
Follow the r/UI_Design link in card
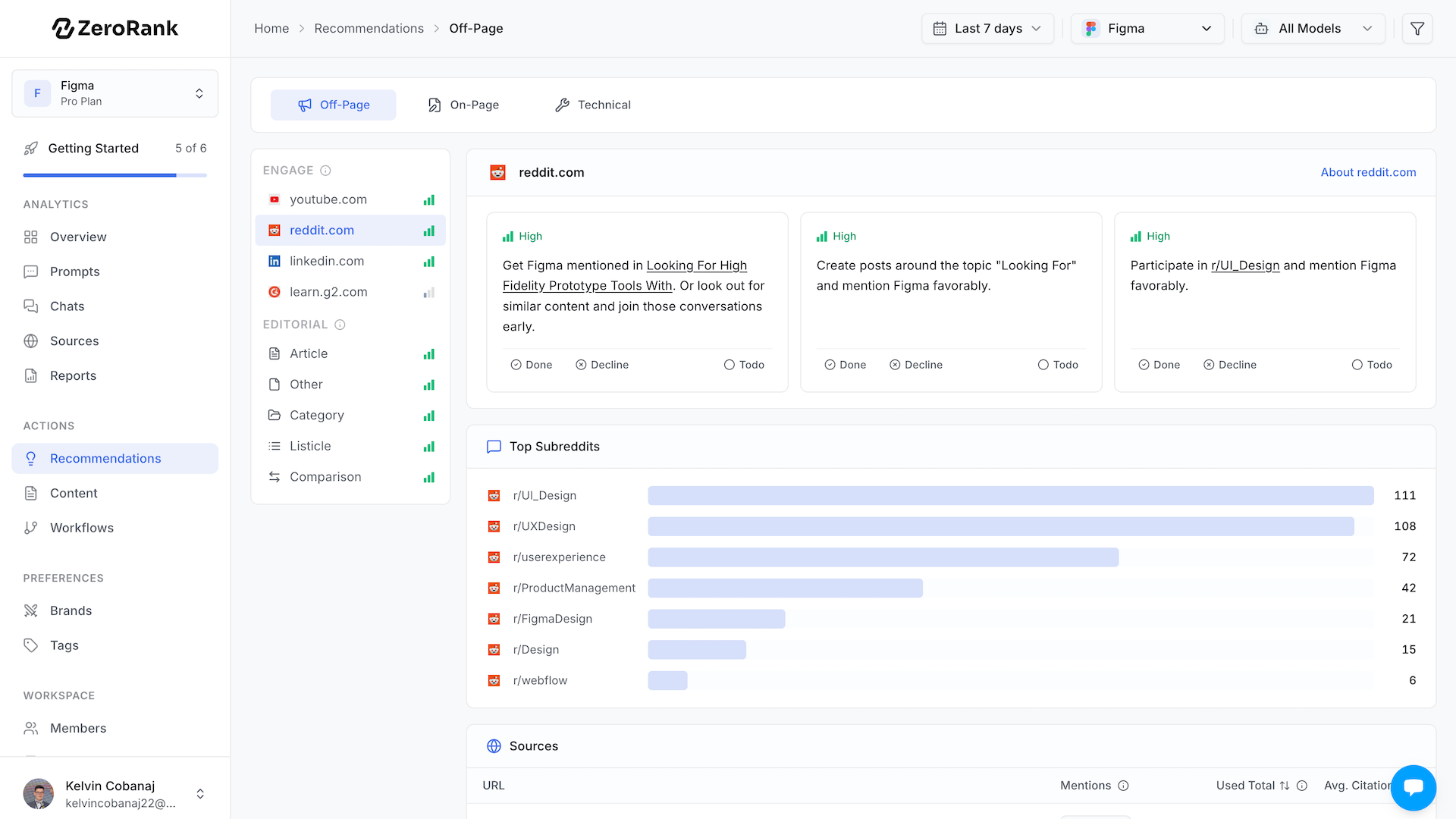1245,265
